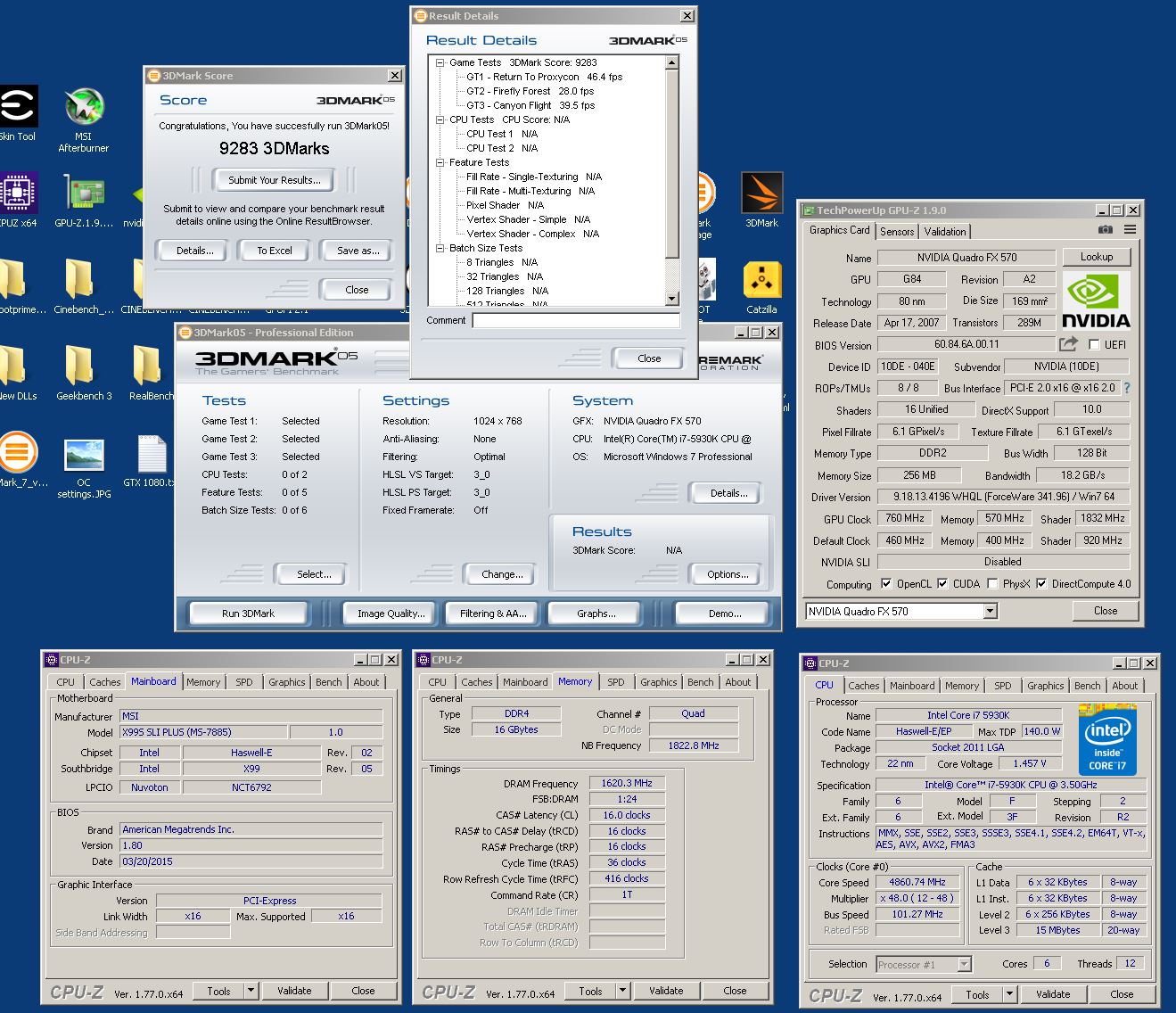Click Filtering & AA button
The height and width of the screenshot is (1013, 1176).
click(493, 614)
